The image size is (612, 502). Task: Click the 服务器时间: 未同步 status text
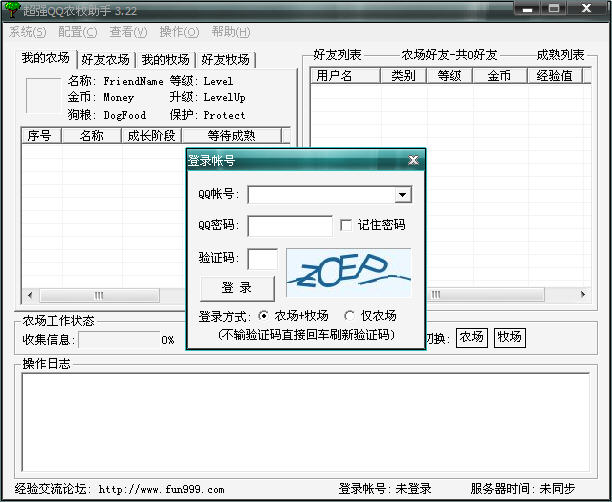click(x=522, y=489)
